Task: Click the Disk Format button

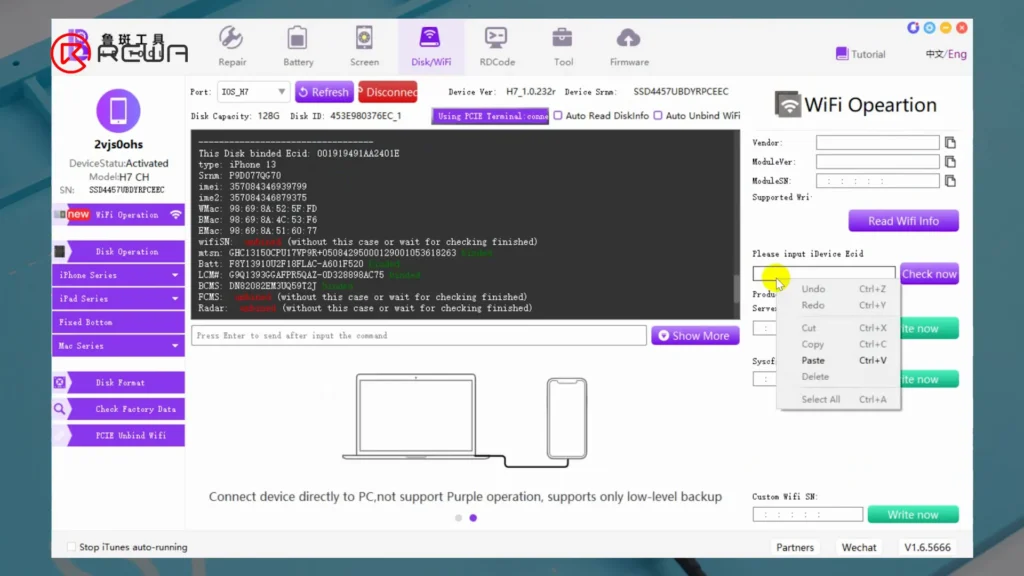Action: 118,383
